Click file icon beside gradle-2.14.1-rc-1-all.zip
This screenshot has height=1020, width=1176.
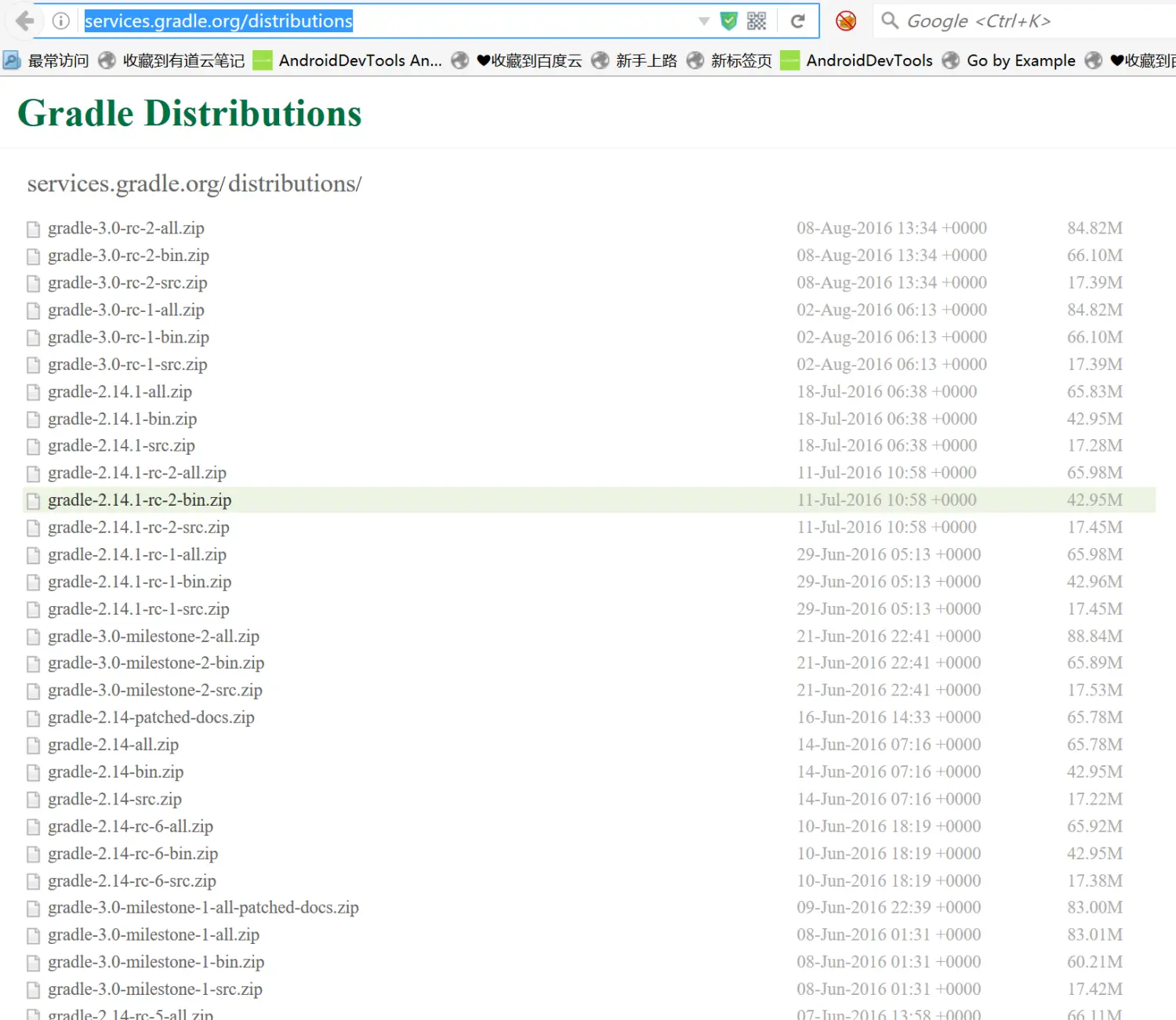tap(33, 555)
